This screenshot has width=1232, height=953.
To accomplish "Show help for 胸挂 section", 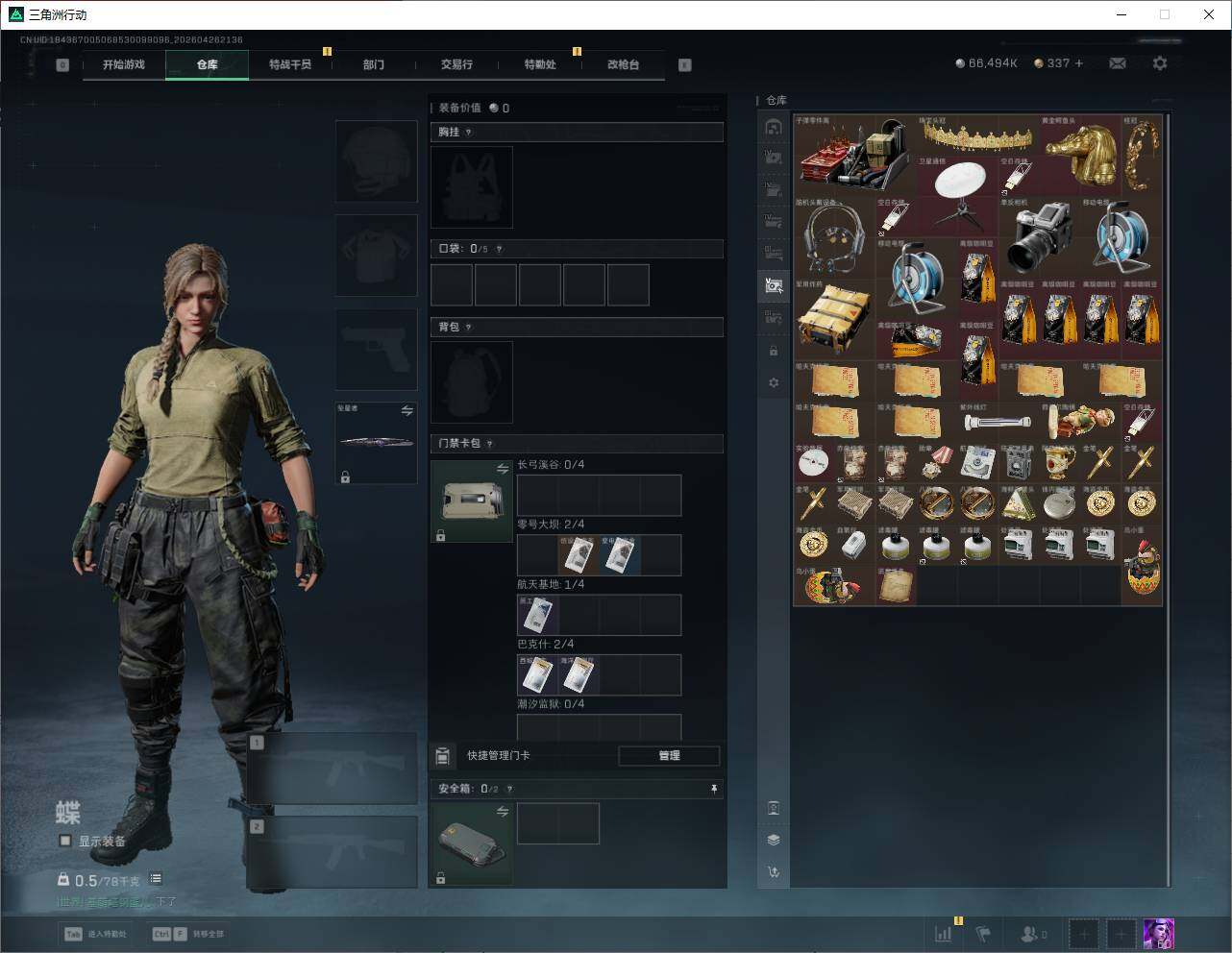I will click(469, 133).
